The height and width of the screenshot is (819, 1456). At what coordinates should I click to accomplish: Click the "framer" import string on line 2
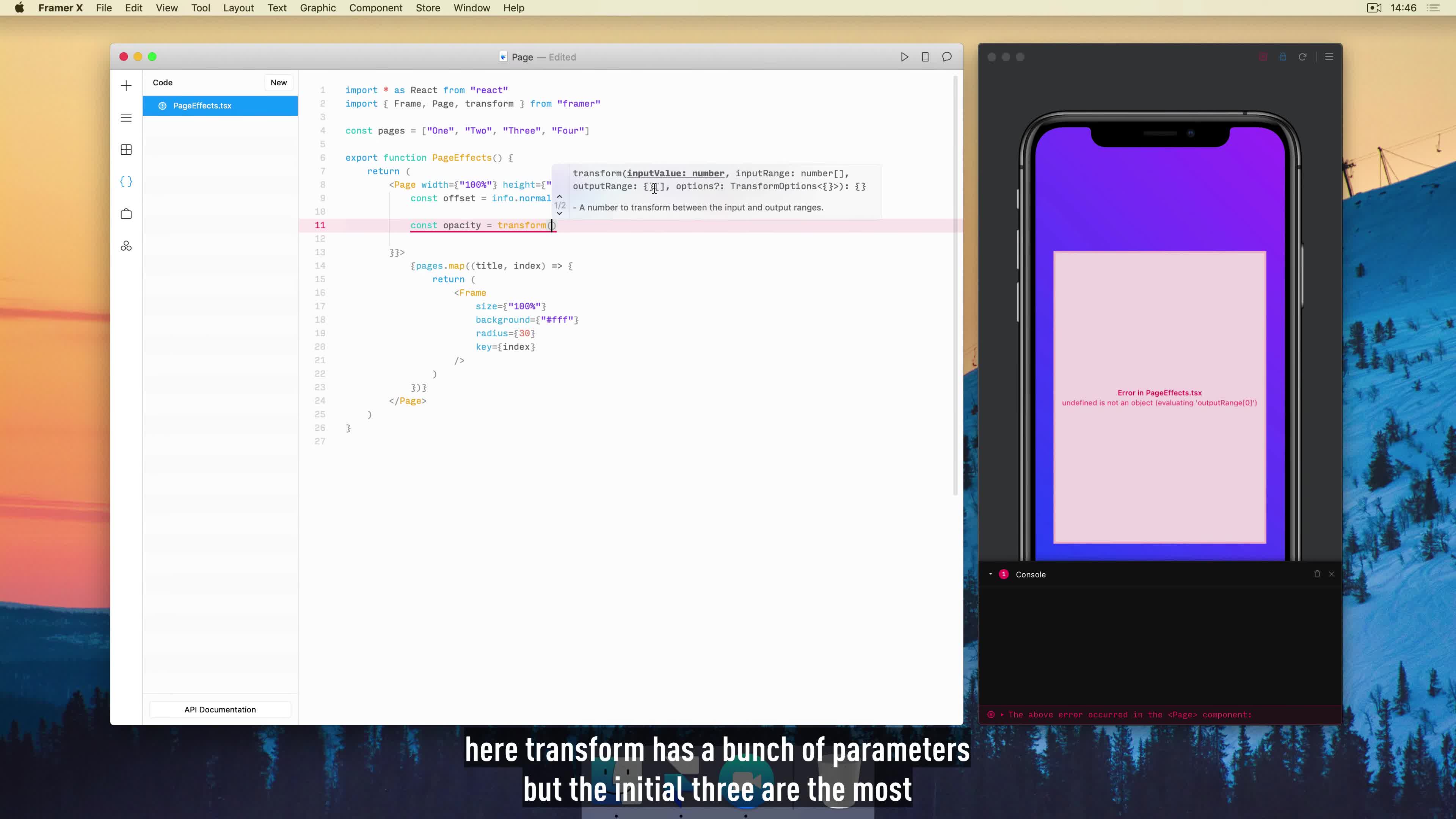coord(578,104)
